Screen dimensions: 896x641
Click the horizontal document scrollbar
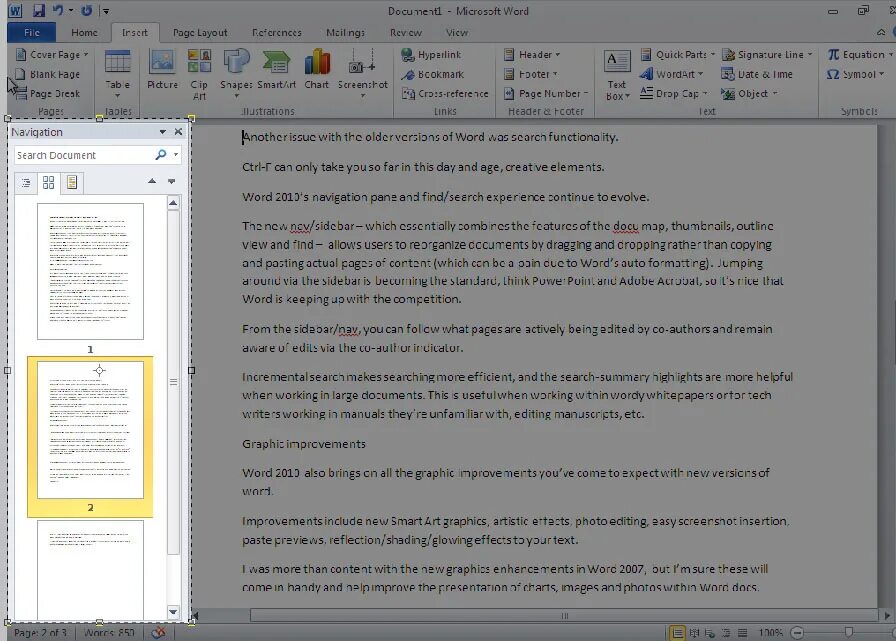pyautogui.click(x=564, y=615)
